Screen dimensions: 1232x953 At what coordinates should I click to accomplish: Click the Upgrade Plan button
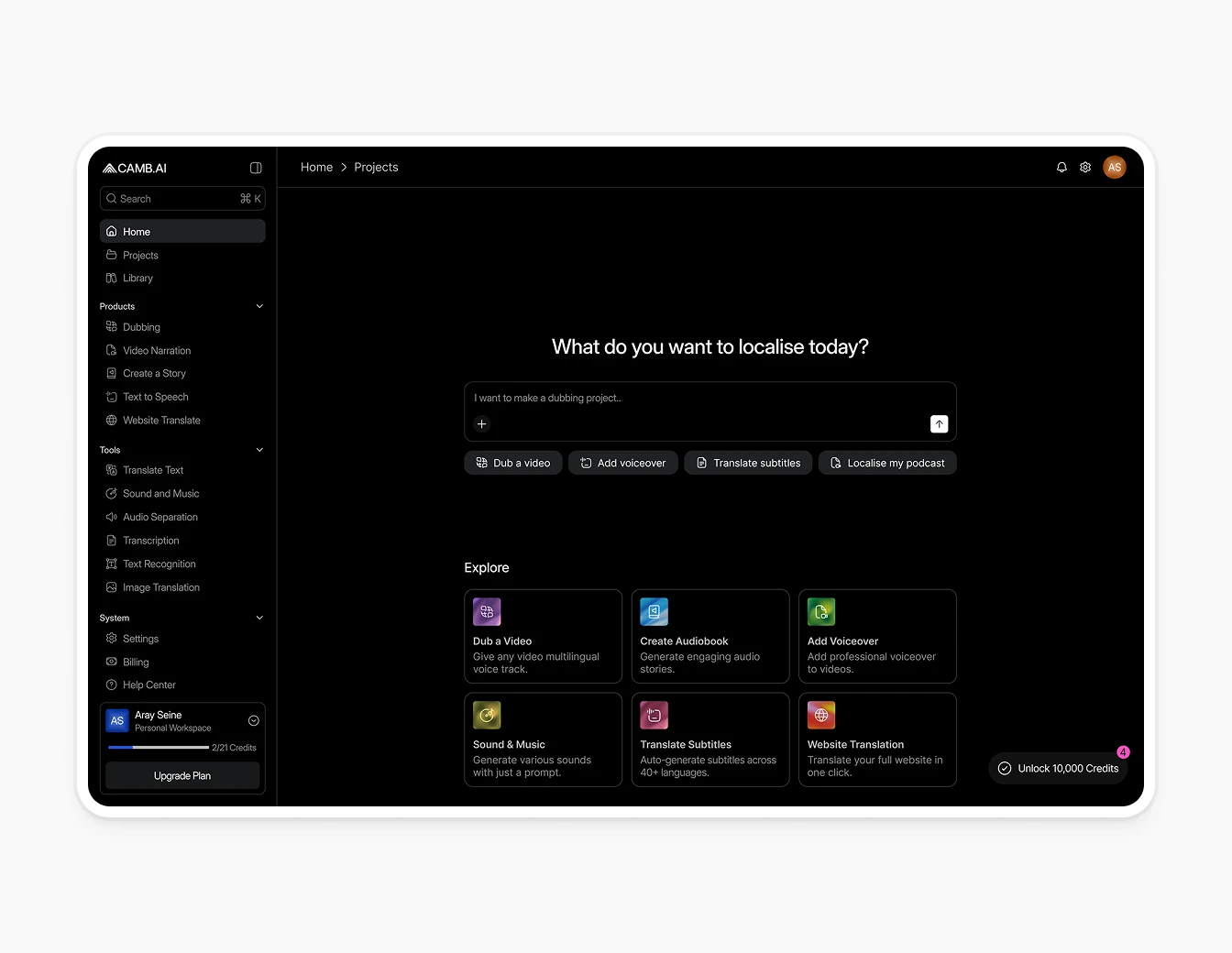pyautogui.click(x=182, y=776)
